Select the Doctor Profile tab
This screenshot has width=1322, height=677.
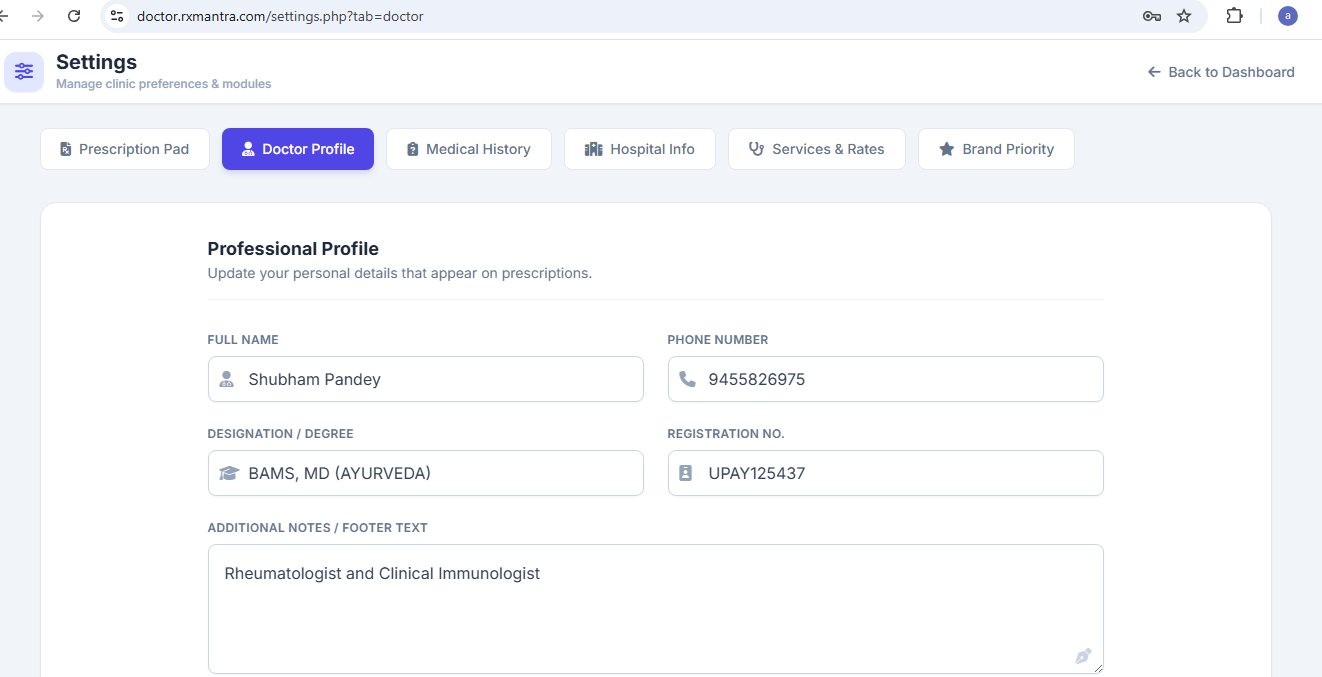[298, 149]
